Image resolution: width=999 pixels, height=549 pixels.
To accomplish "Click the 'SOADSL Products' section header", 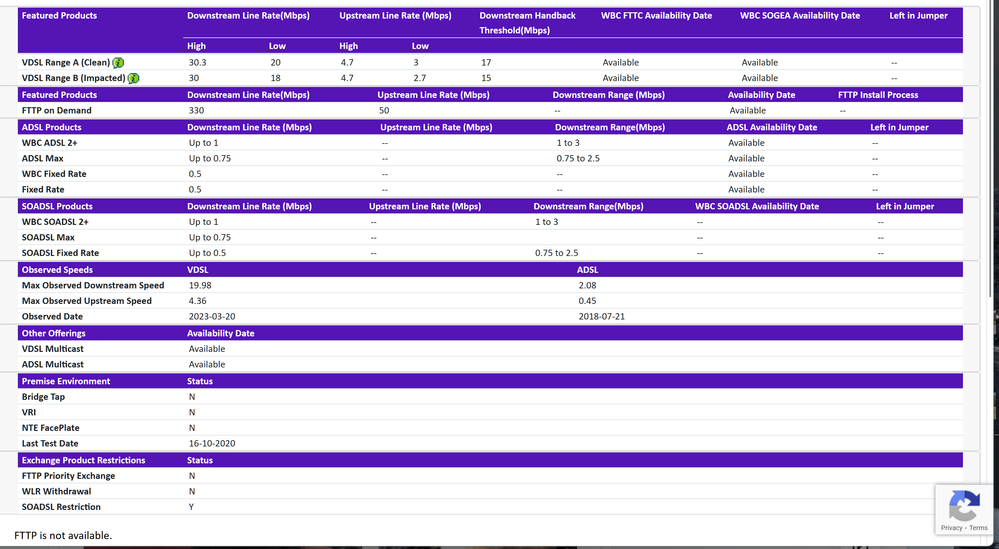I will (x=57, y=206).
